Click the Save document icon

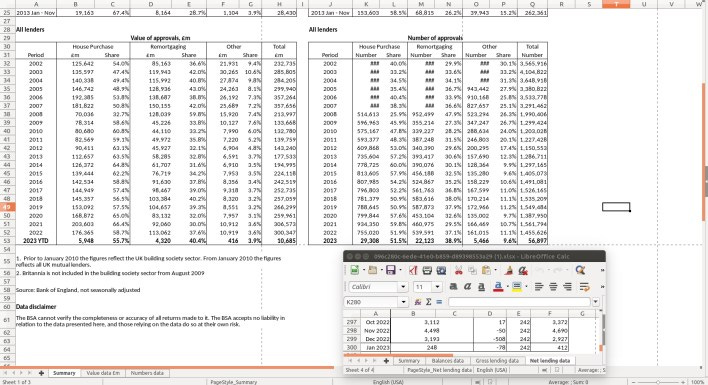click(391, 270)
